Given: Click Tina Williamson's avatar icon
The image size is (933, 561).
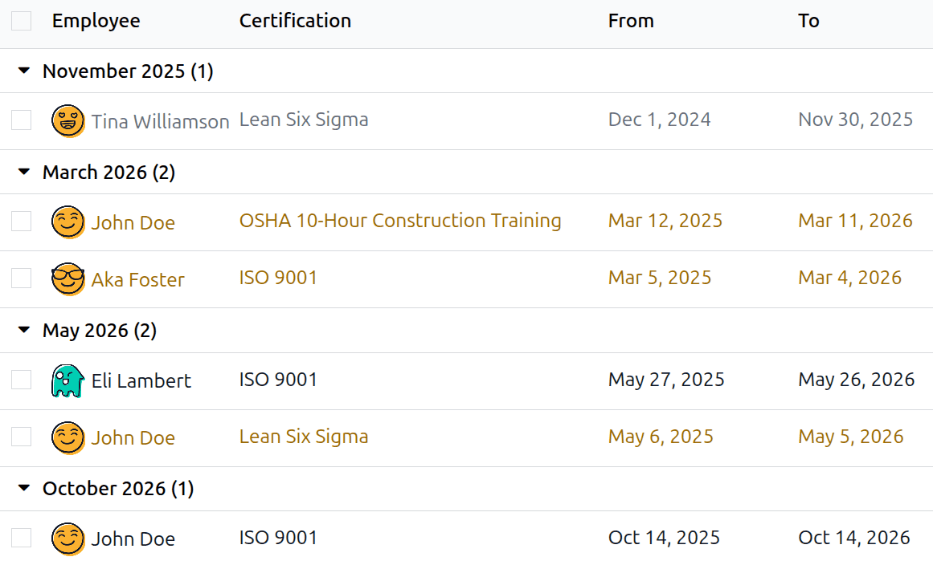Looking at the screenshot, I should coord(68,121).
